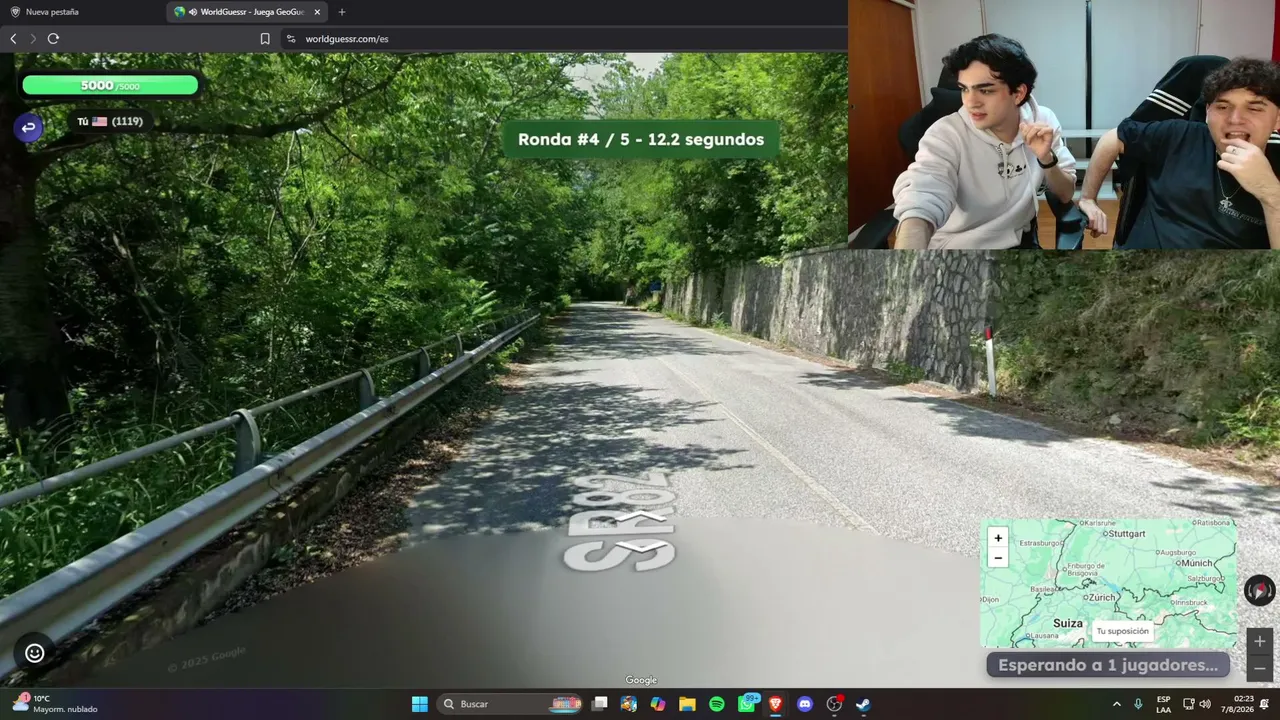
Task: Click Stuttgart on the guess map
Action: coord(1127,534)
